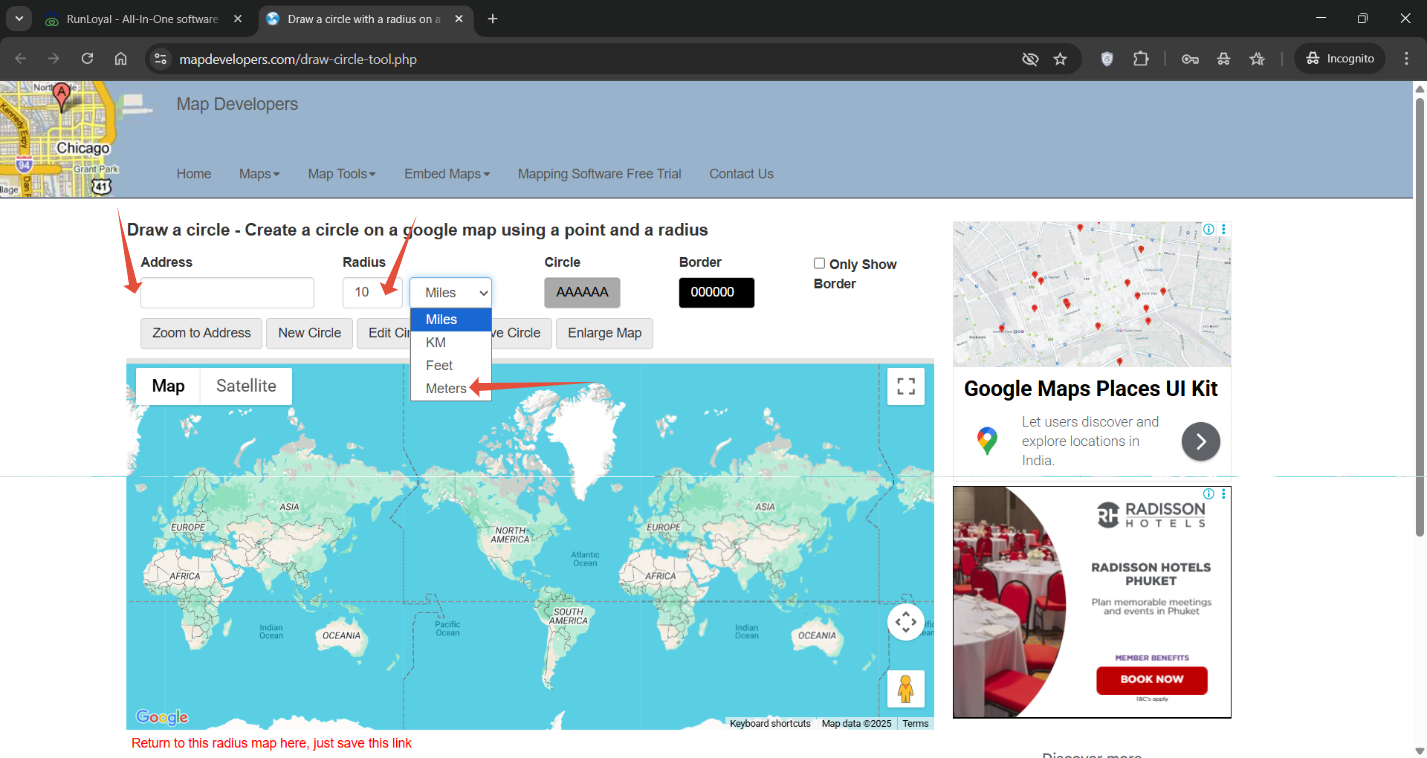This screenshot has width=1427, height=758.
Task: Click the Street View pegman icon
Action: (906, 689)
